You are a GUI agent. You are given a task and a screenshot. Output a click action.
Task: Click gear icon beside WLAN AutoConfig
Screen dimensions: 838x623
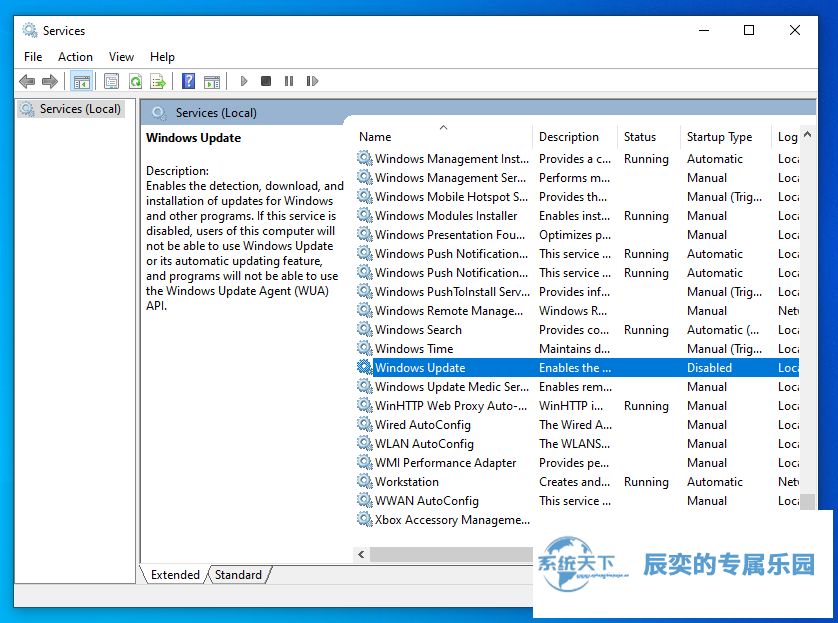coord(364,443)
